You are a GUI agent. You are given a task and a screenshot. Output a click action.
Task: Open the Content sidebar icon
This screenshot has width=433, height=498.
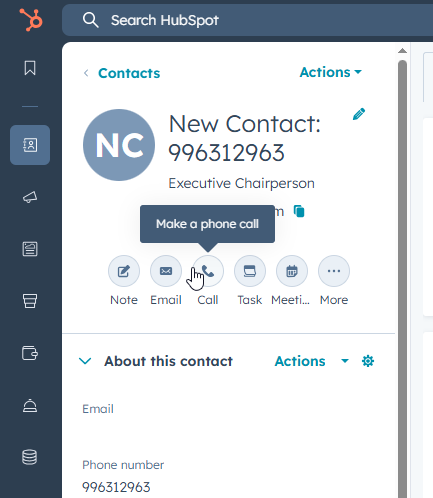[30, 249]
